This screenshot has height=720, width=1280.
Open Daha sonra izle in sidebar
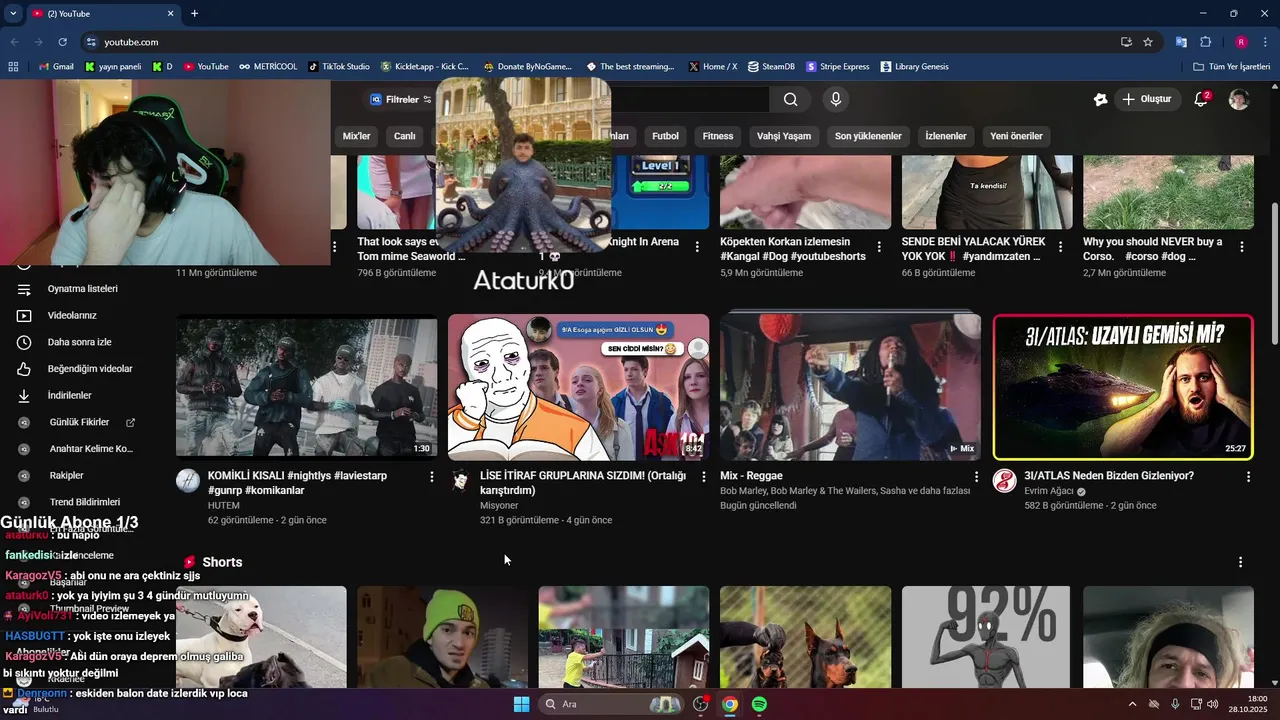pyautogui.click(x=80, y=342)
